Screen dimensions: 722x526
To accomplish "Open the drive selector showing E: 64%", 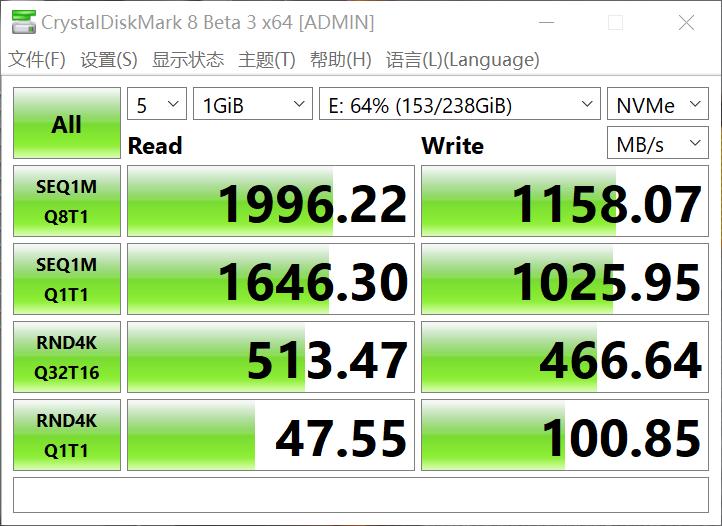I will pos(460,104).
